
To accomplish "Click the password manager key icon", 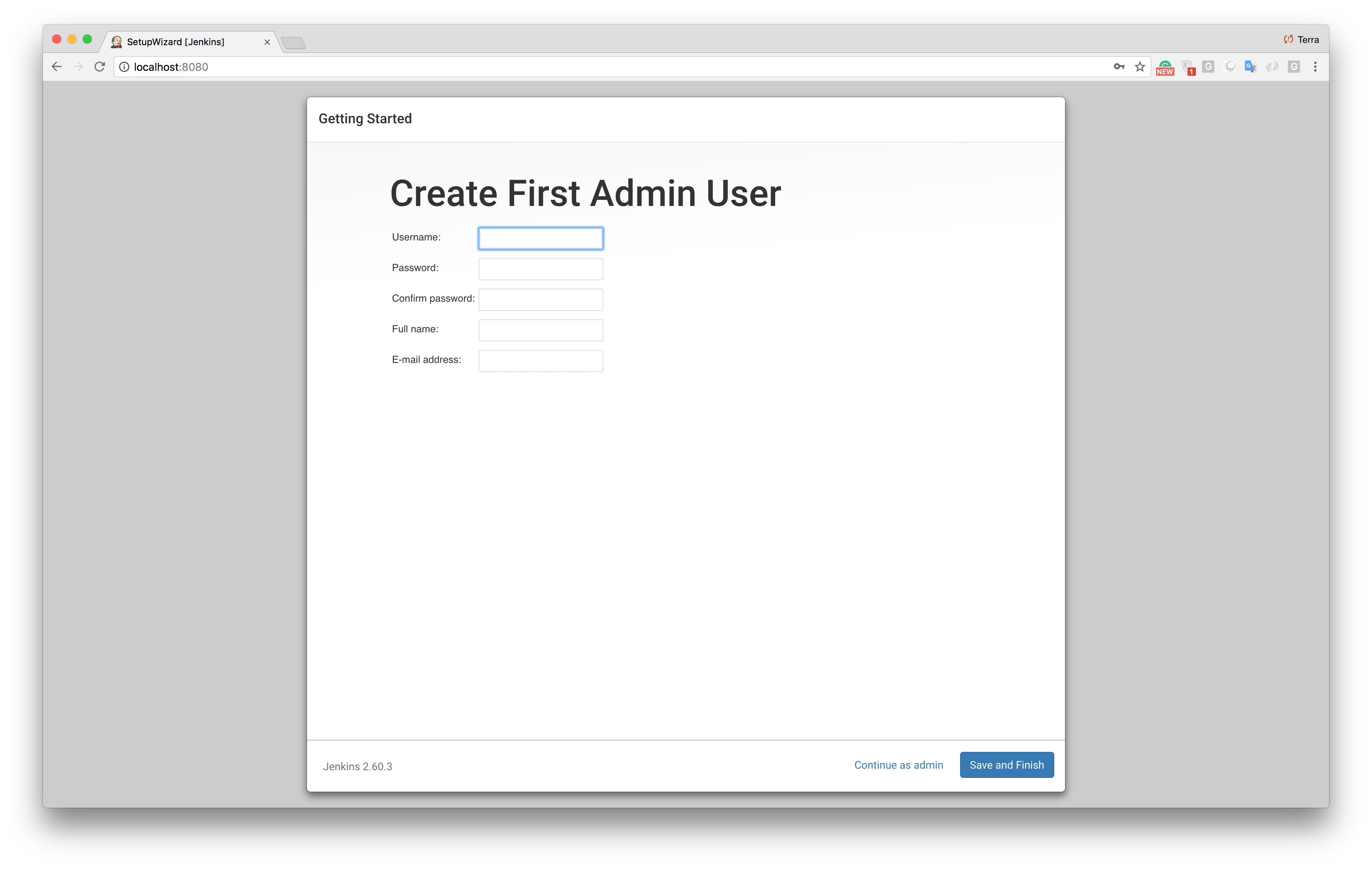I will pyautogui.click(x=1118, y=66).
